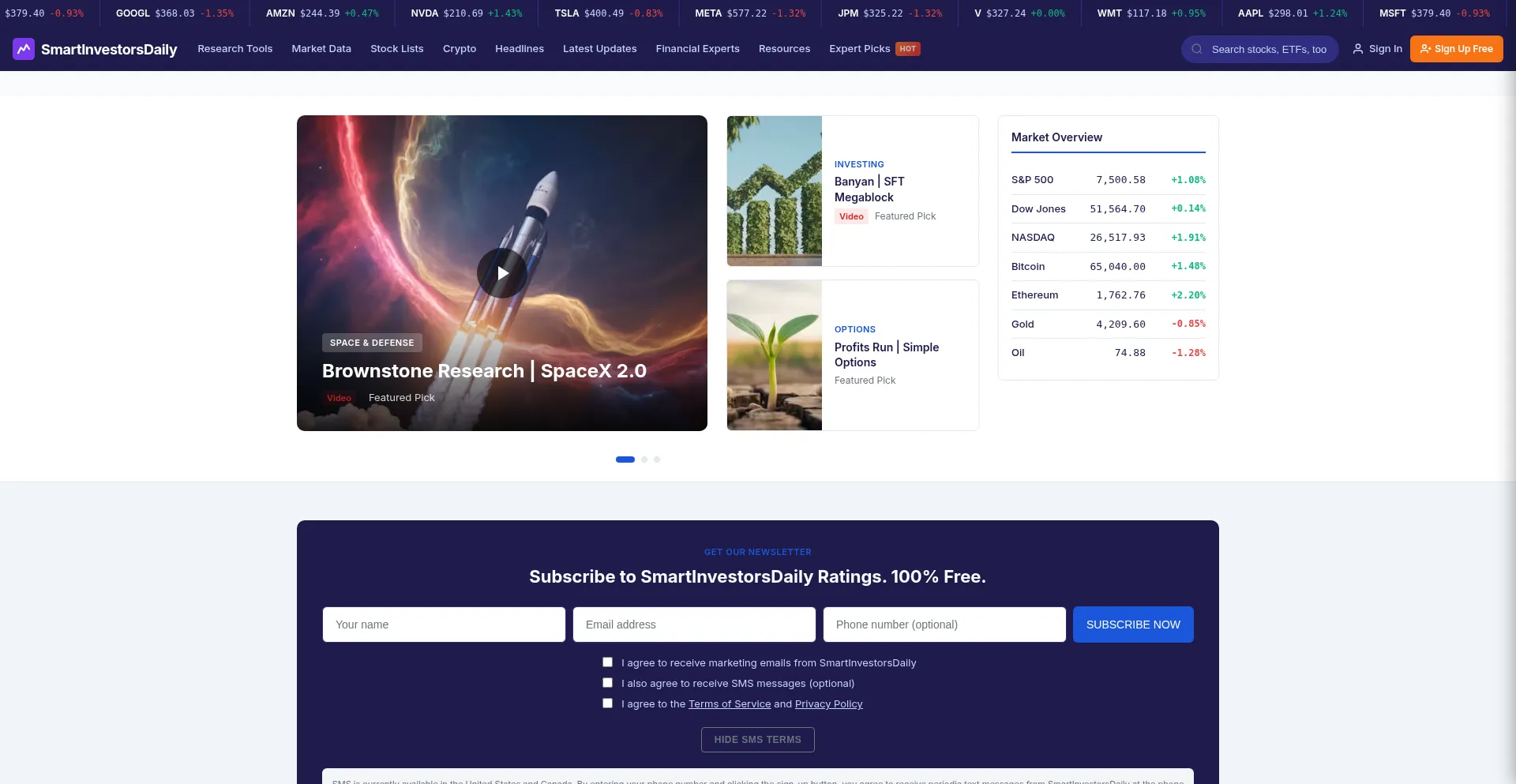This screenshot has width=1516, height=784.
Task: Click the Video badge on the Banyan card
Action: point(851,216)
